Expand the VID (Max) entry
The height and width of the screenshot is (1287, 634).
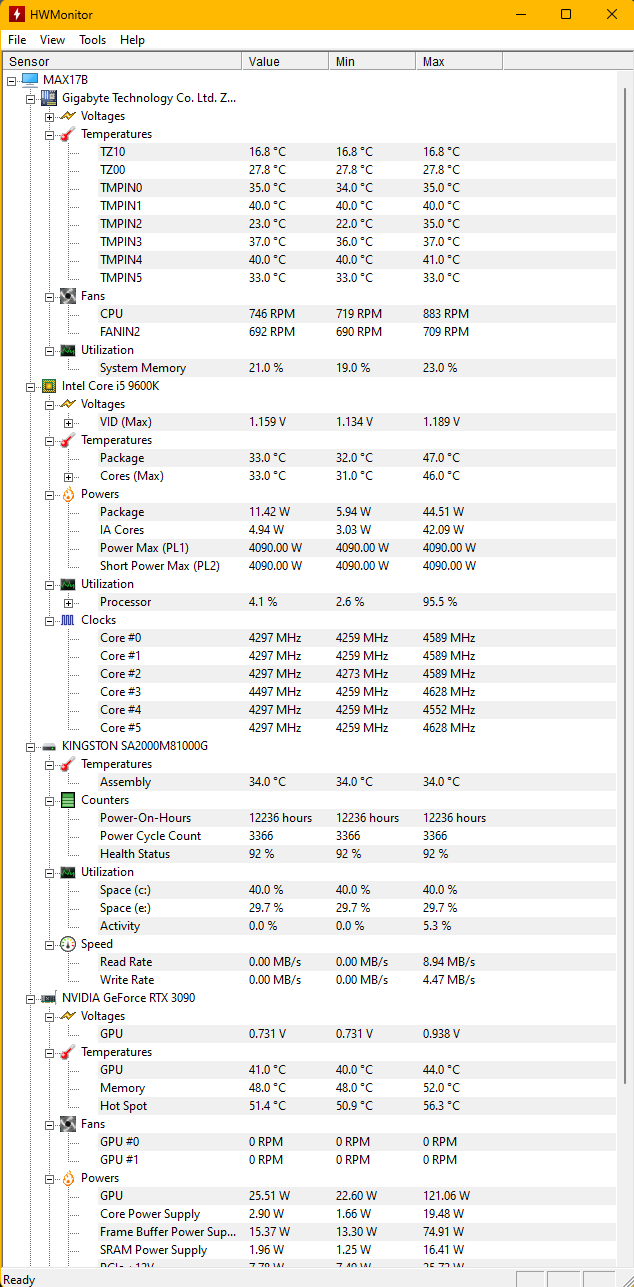tap(68, 423)
